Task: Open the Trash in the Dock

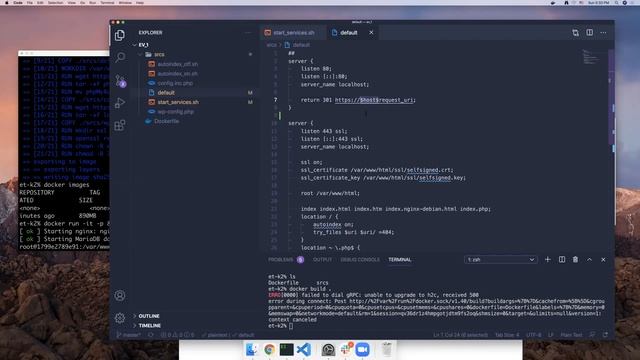Action: pyautogui.click(x=386, y=350)
